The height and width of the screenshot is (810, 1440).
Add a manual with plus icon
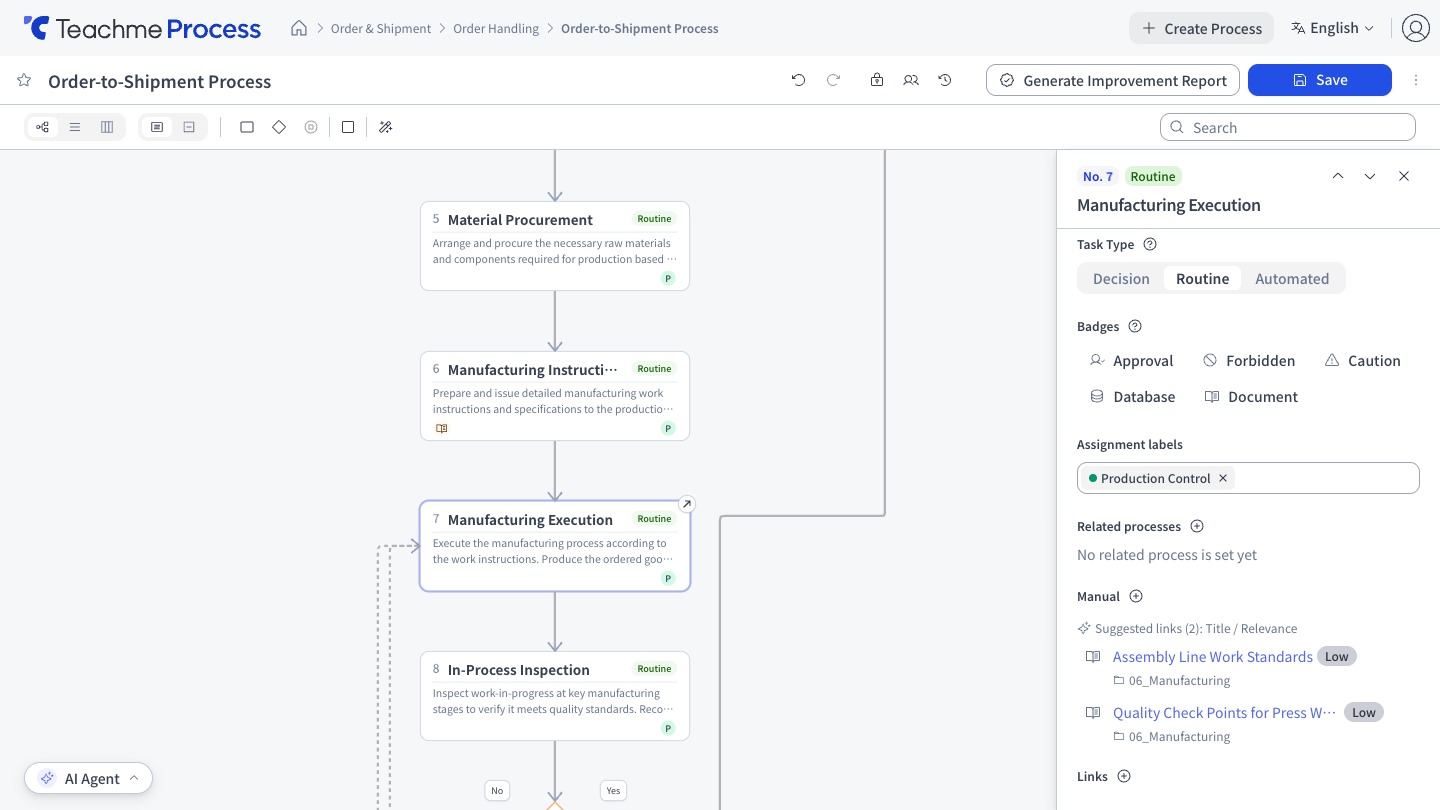pyautogui.click(x=1136, y=596)
